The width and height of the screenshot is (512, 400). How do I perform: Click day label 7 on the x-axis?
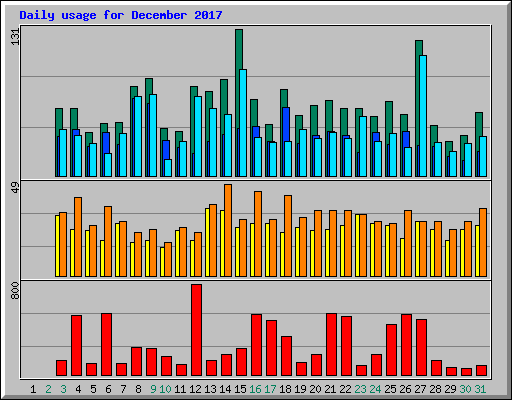click(x=123, y=389)
